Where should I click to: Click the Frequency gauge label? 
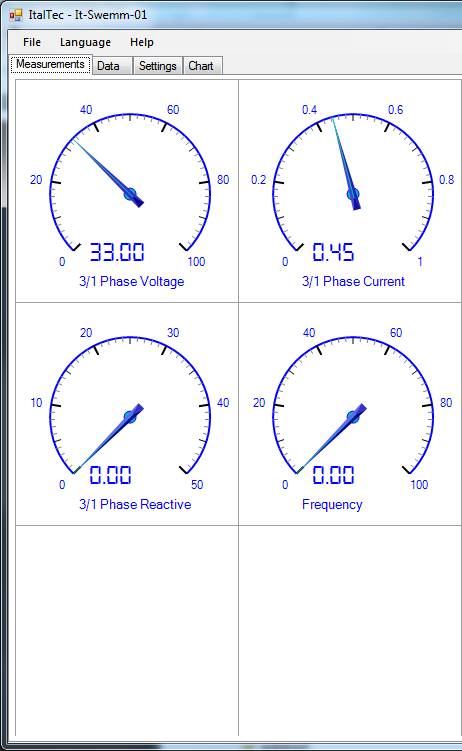332,505
